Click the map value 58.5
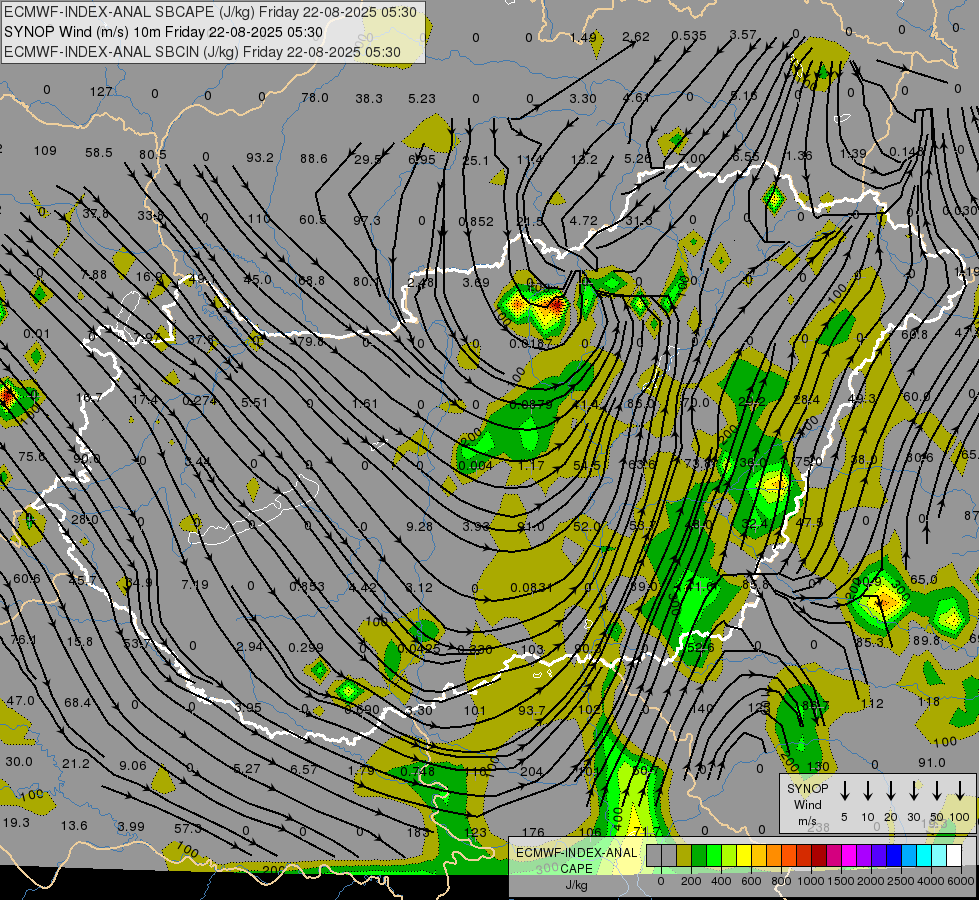The width and height of the screenshot is (979, 900). tap(99, 152)
